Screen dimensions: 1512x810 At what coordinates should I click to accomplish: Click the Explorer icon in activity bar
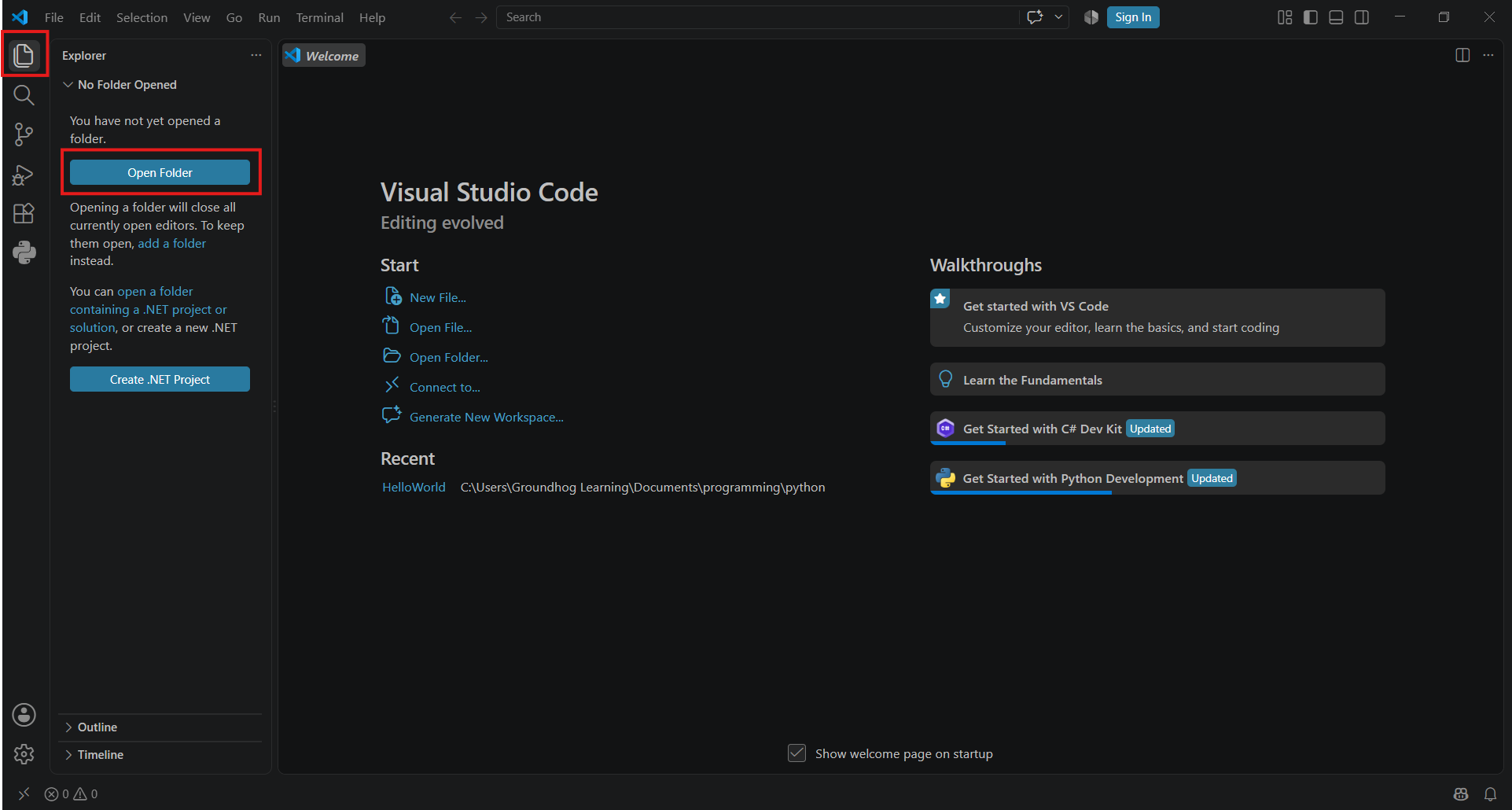(x=24, y=55)
